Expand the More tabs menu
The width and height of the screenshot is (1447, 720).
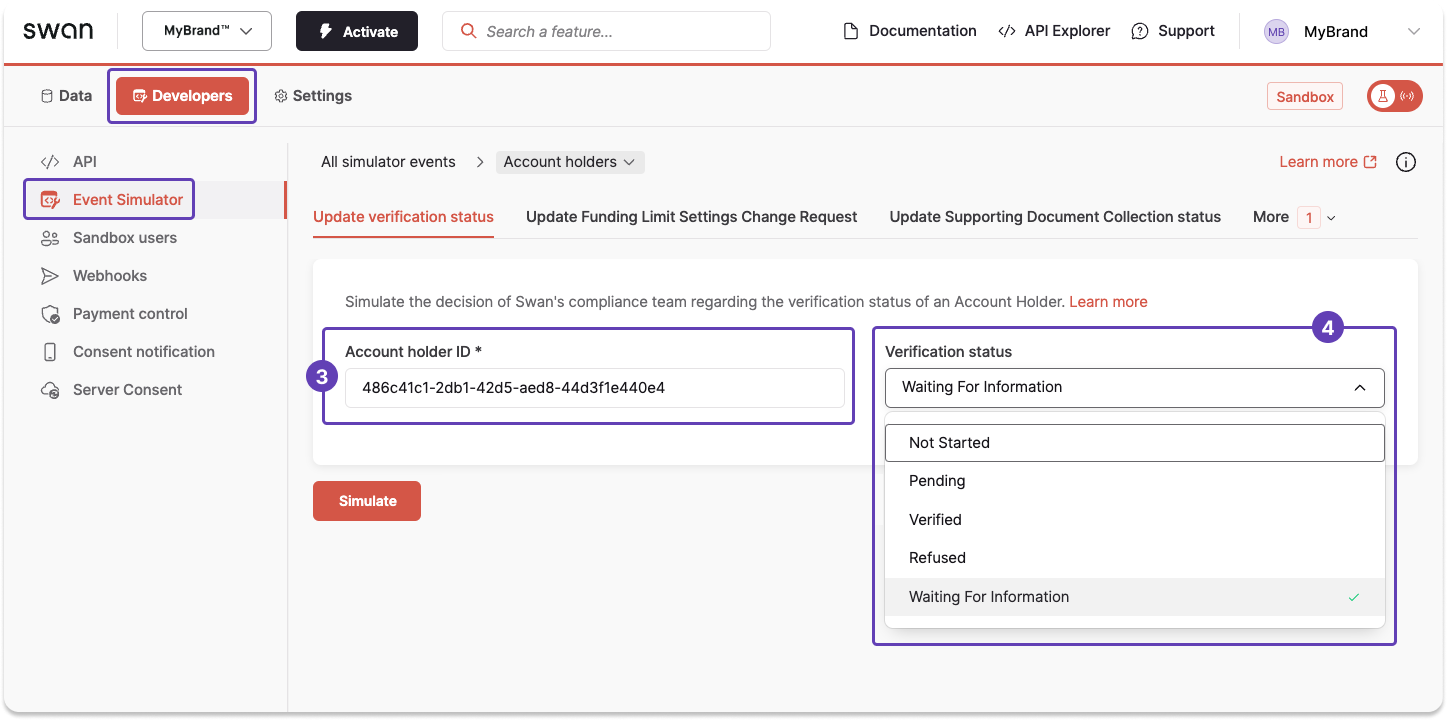click(x=1293, y=217)
